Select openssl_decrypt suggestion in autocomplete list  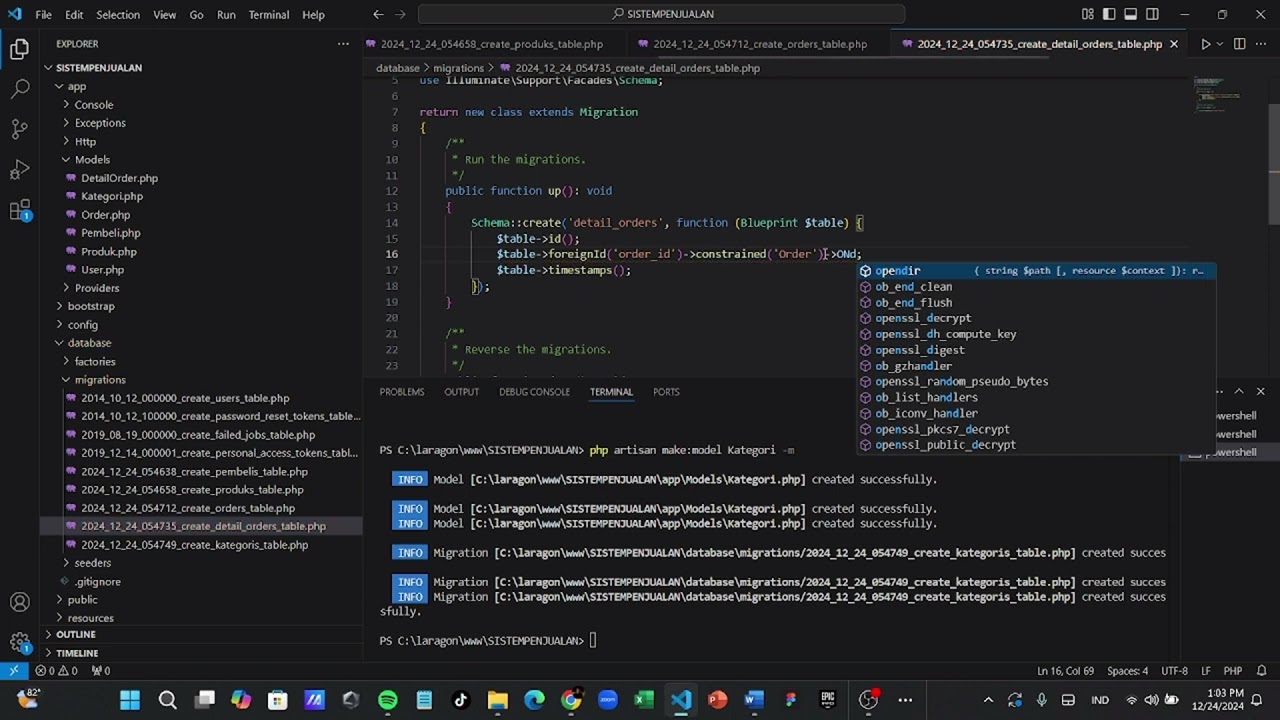click(1037, 318)
